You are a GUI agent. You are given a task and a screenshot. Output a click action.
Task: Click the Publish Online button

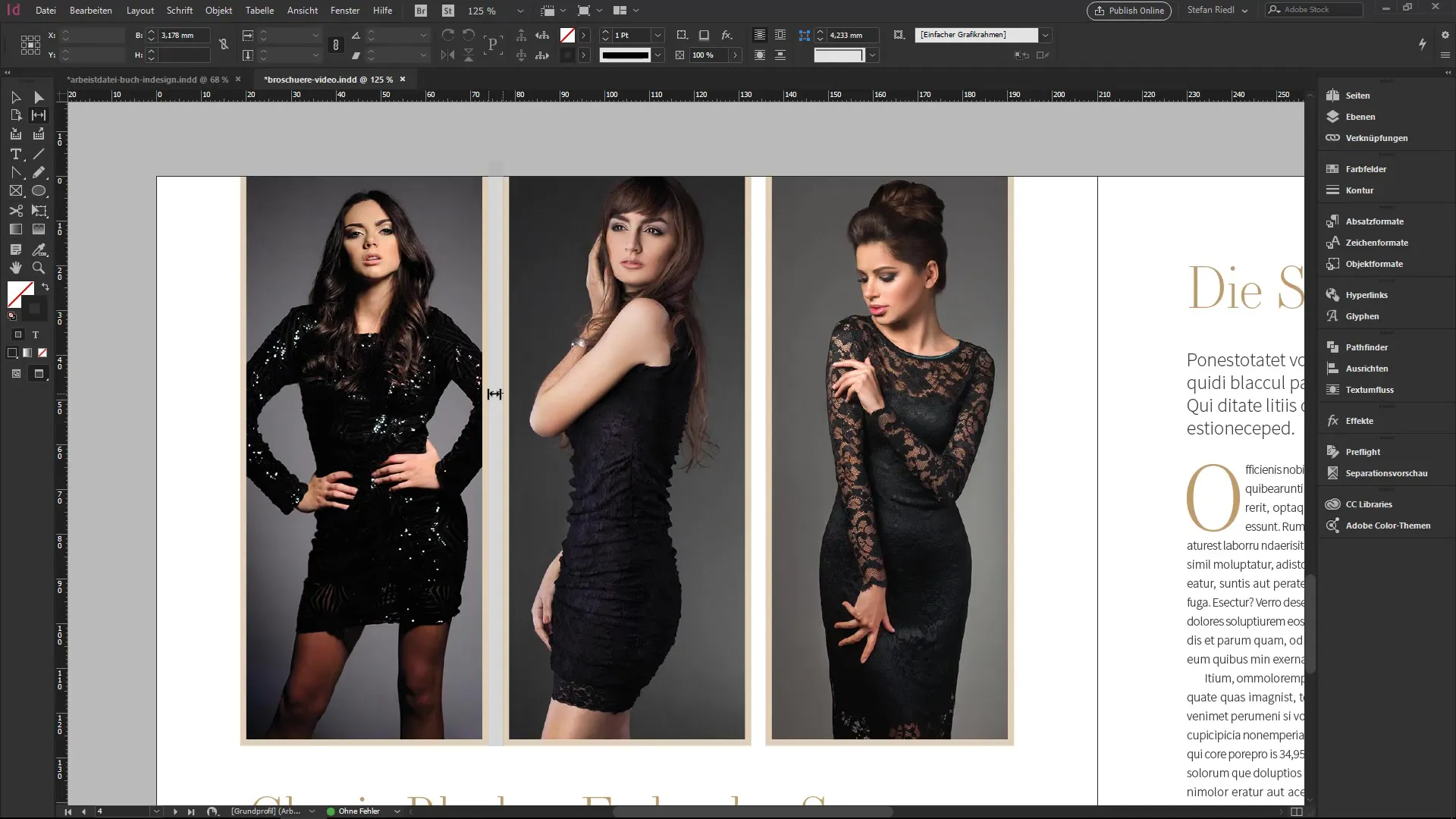[1129, 11]
